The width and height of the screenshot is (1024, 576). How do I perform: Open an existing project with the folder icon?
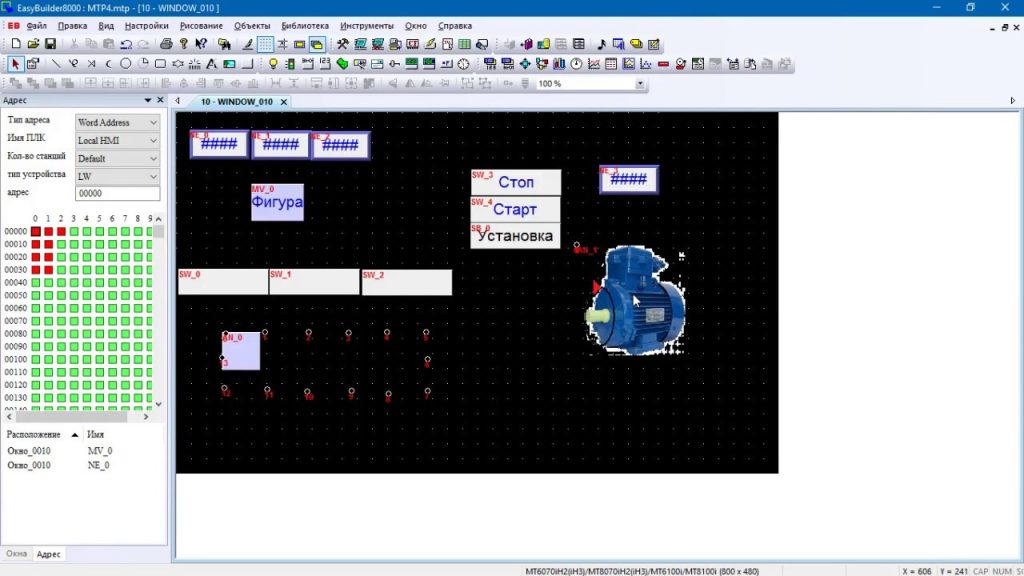(x=33, y=44)
